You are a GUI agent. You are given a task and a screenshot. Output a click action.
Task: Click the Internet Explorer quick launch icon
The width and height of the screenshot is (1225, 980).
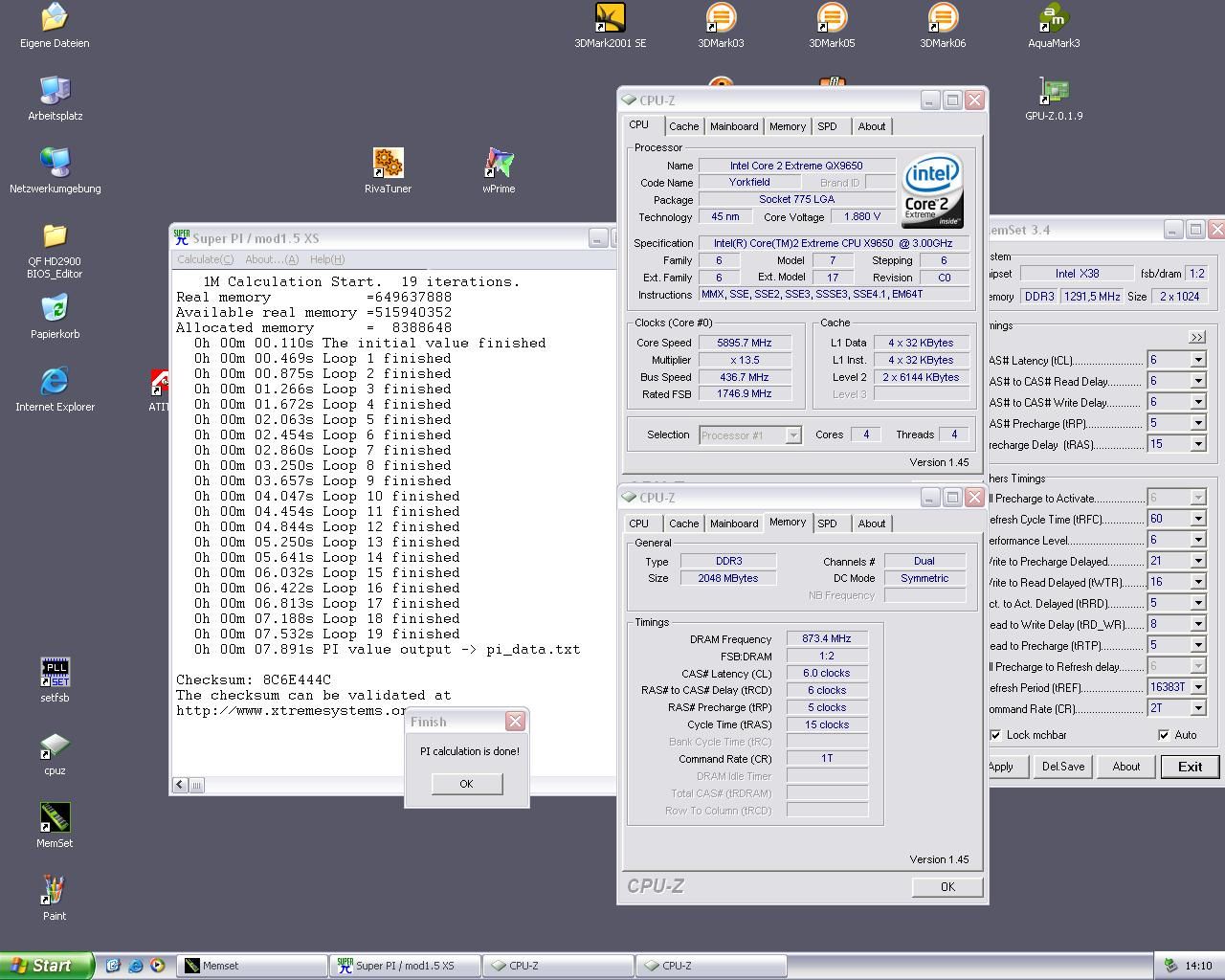(x=135, y=966)
